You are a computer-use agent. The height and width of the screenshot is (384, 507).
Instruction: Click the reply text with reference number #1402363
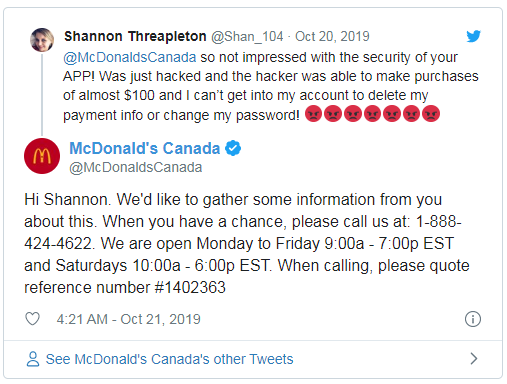[247, 243]
